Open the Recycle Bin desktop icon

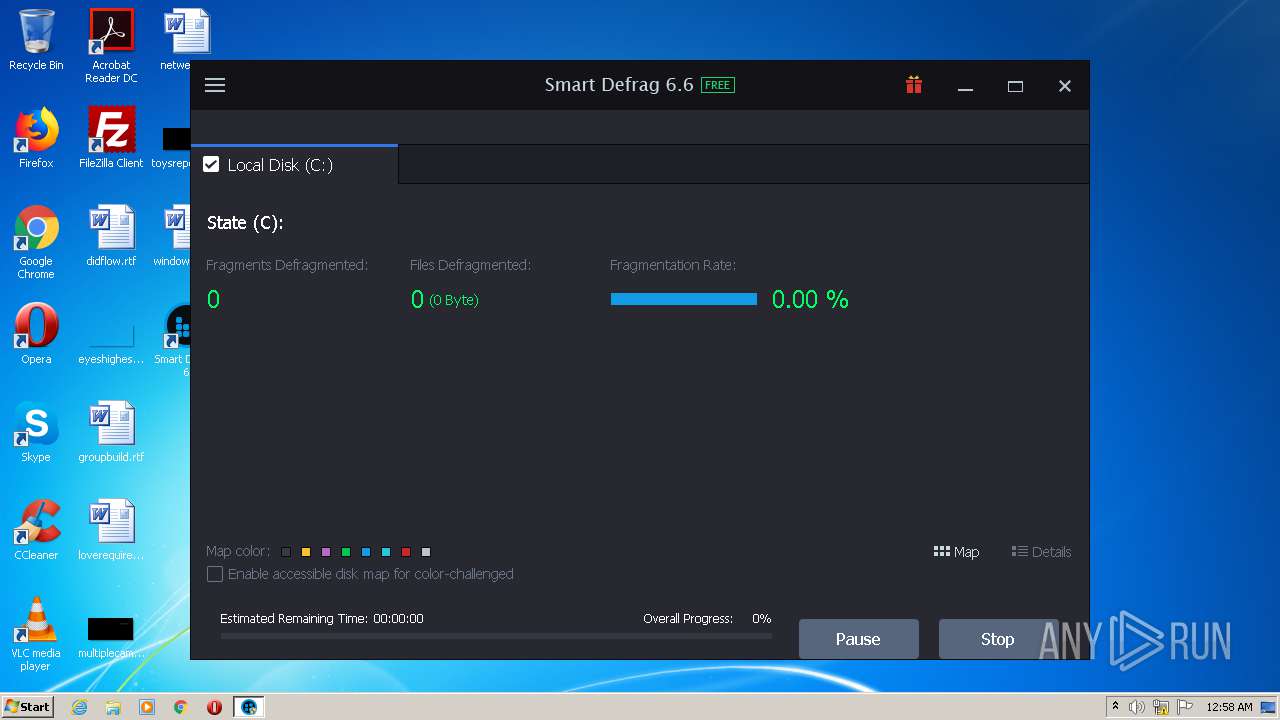click(36, 40)
